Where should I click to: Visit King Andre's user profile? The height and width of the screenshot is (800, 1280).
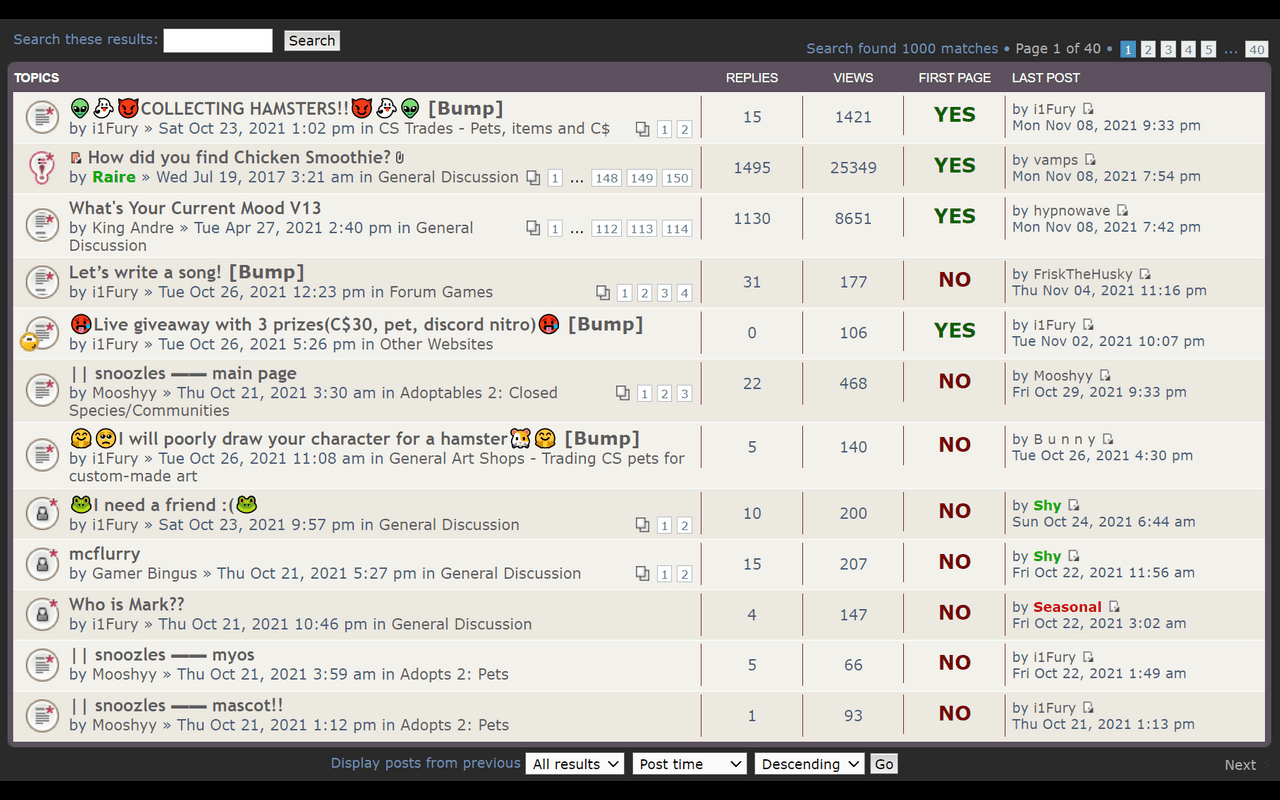click(x=133, y=228)
